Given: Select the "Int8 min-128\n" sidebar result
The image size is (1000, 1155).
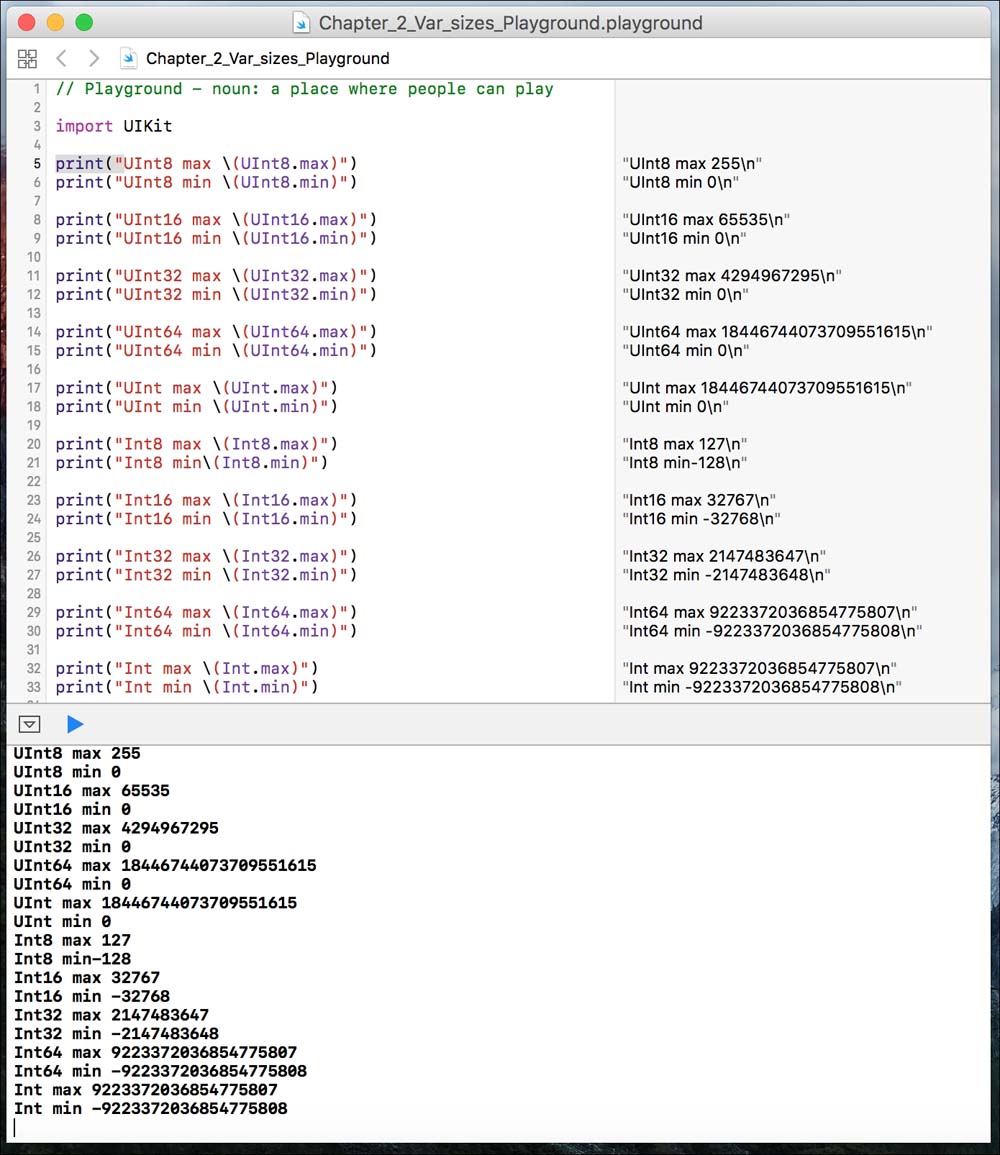Looking at the screenshot, I should point(685,463).
